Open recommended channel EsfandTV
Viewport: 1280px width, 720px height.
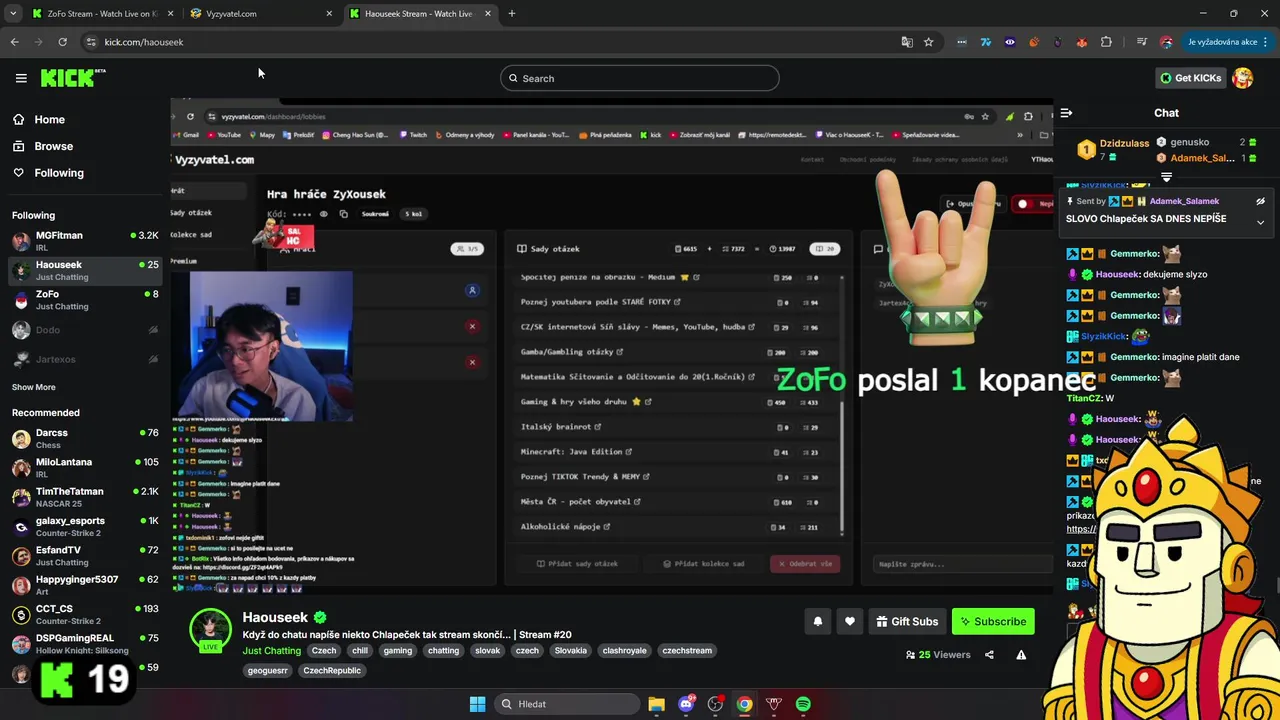(85, 556)
